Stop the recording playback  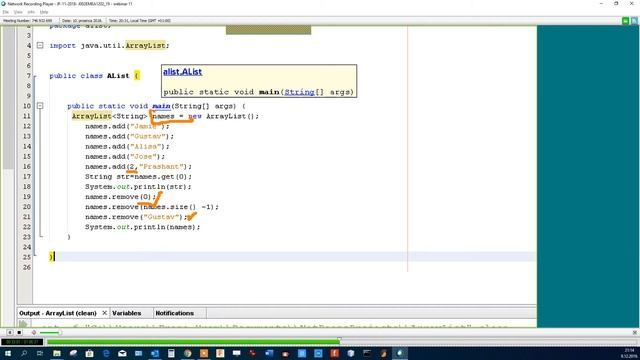(x=19, y=333)
